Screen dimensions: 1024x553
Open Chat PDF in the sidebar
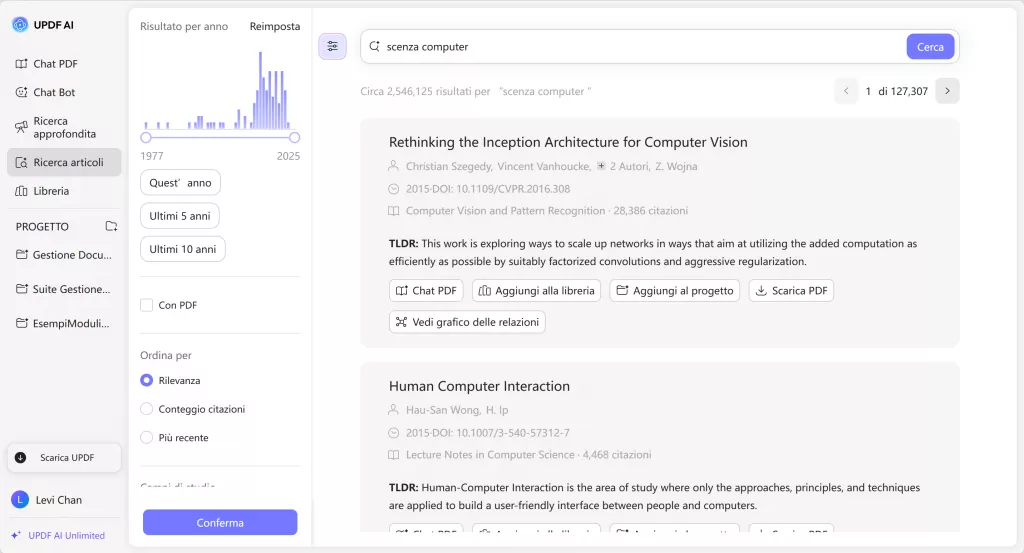(x=54, y=64)
